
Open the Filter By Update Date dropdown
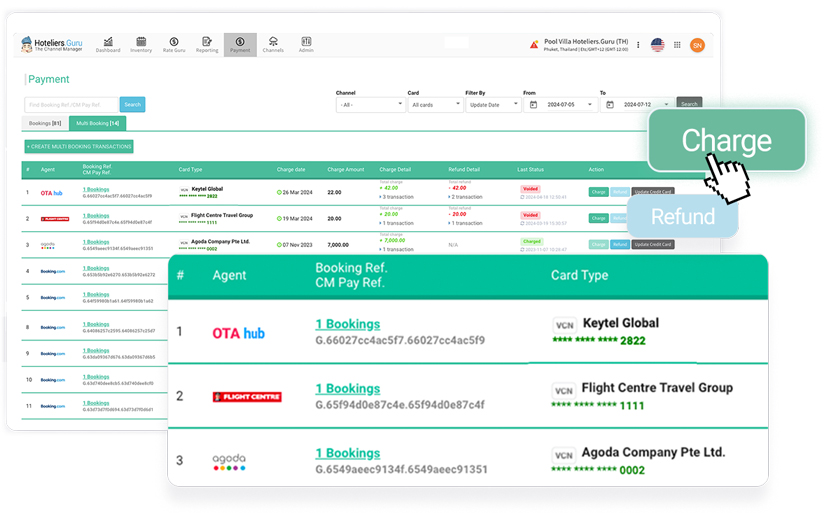493,104
